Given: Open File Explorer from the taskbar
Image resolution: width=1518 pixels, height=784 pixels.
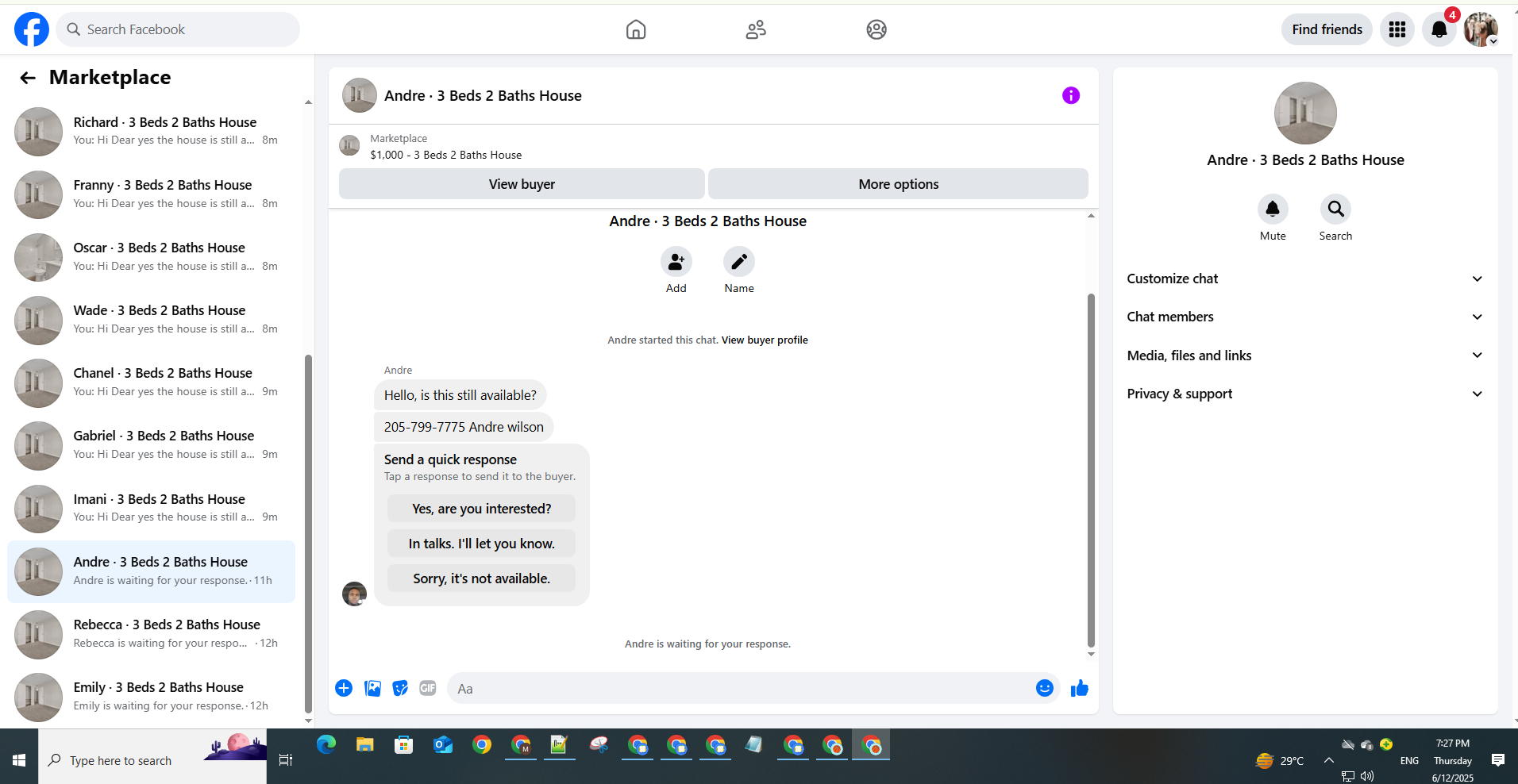Looking at the screenshot, I should point(365,744).
